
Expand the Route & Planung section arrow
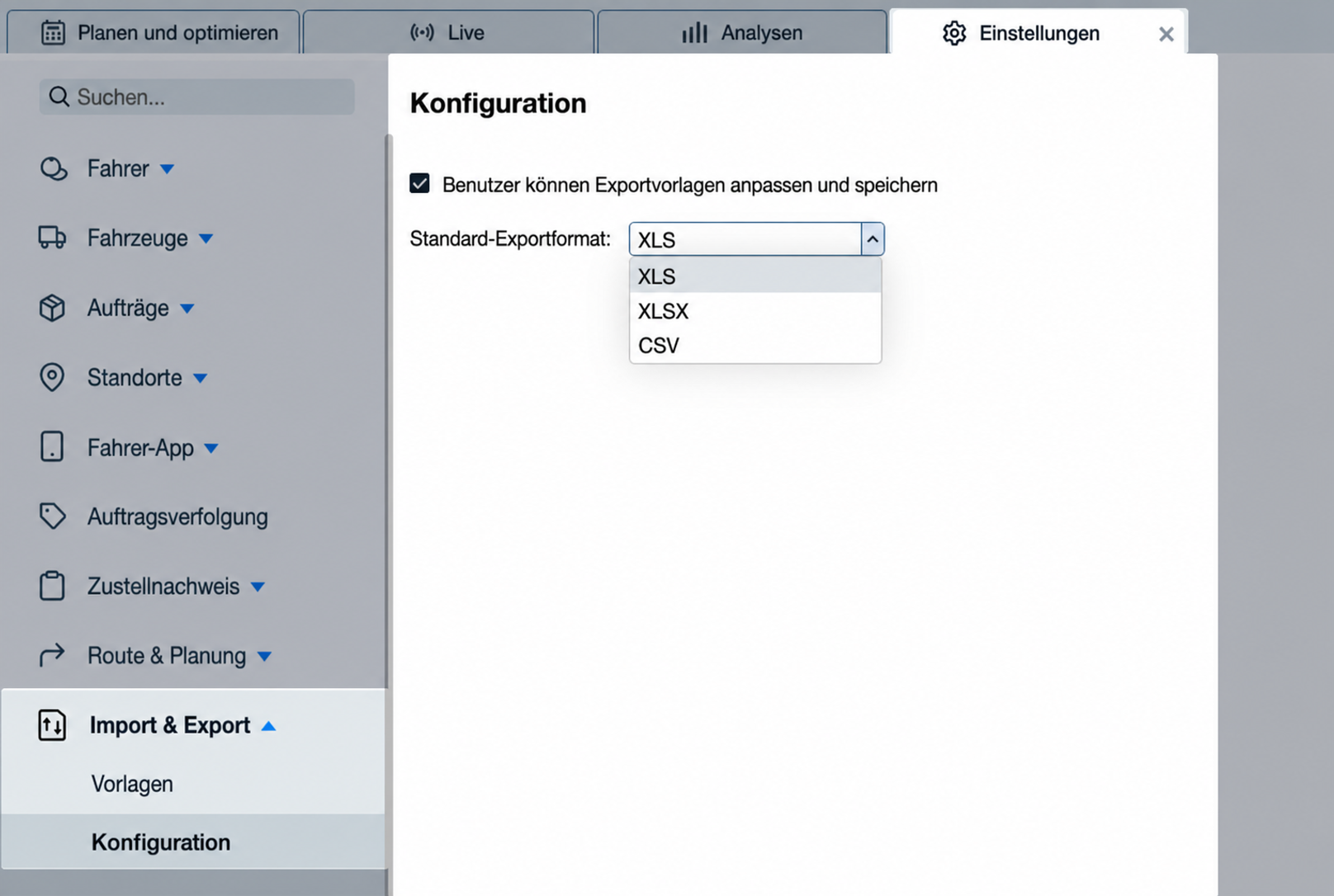click(x=264, y=657)
